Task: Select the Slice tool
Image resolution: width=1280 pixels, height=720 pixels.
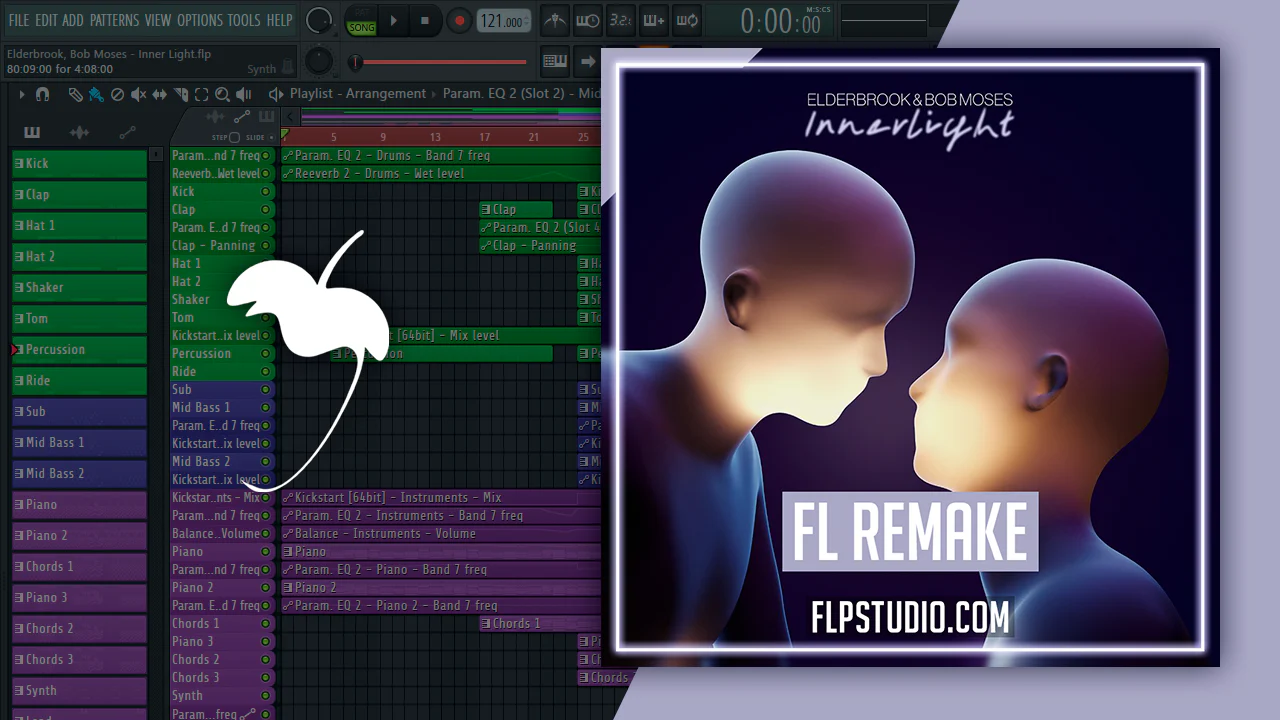Action: 181,94
